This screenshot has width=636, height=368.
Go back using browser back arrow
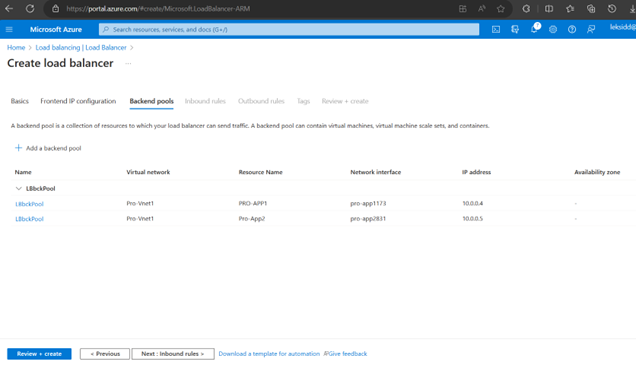point(9,9)
